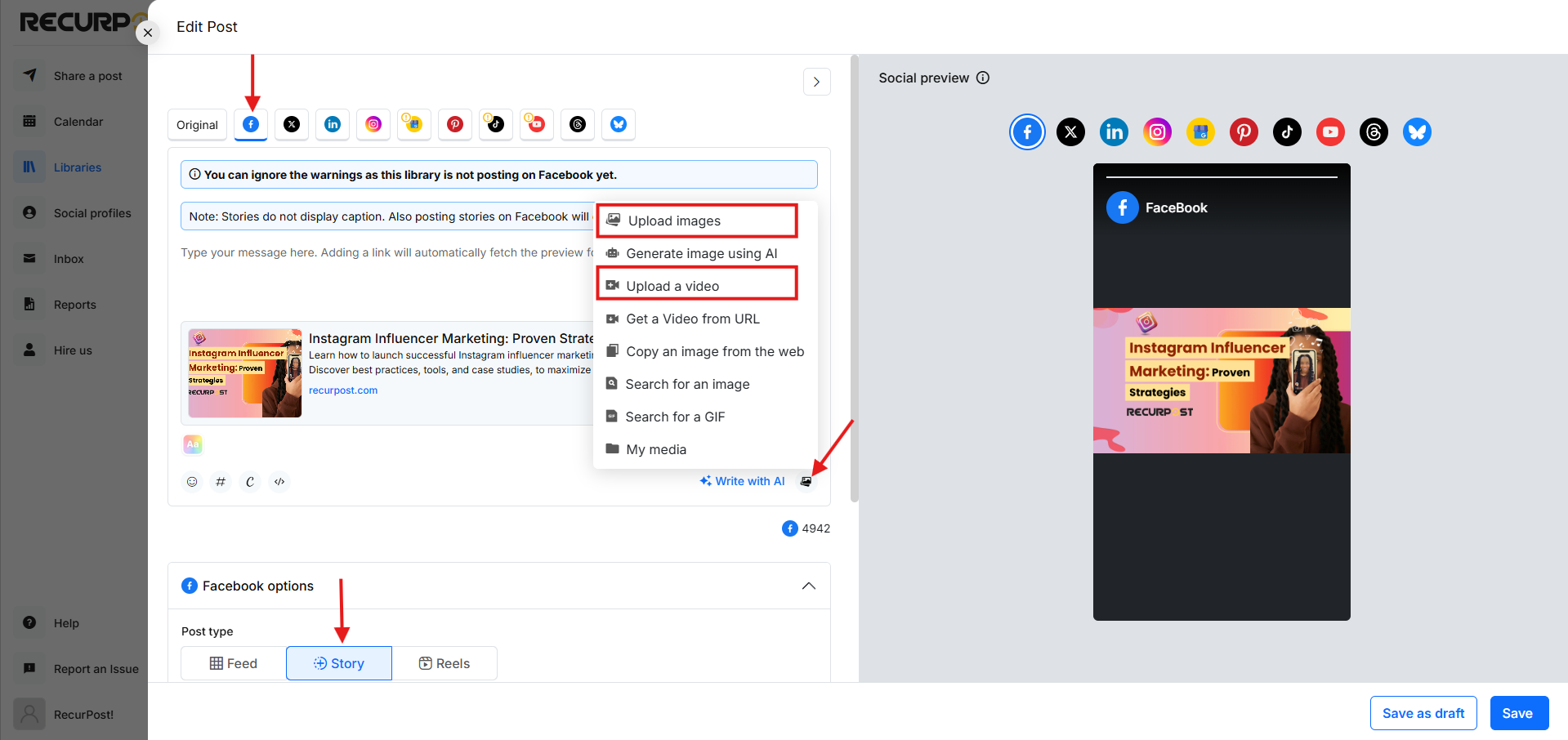Switch to the X (Twitter) editor tab
Viewport: 1568px width, 740px height.
tap(292, 124)
